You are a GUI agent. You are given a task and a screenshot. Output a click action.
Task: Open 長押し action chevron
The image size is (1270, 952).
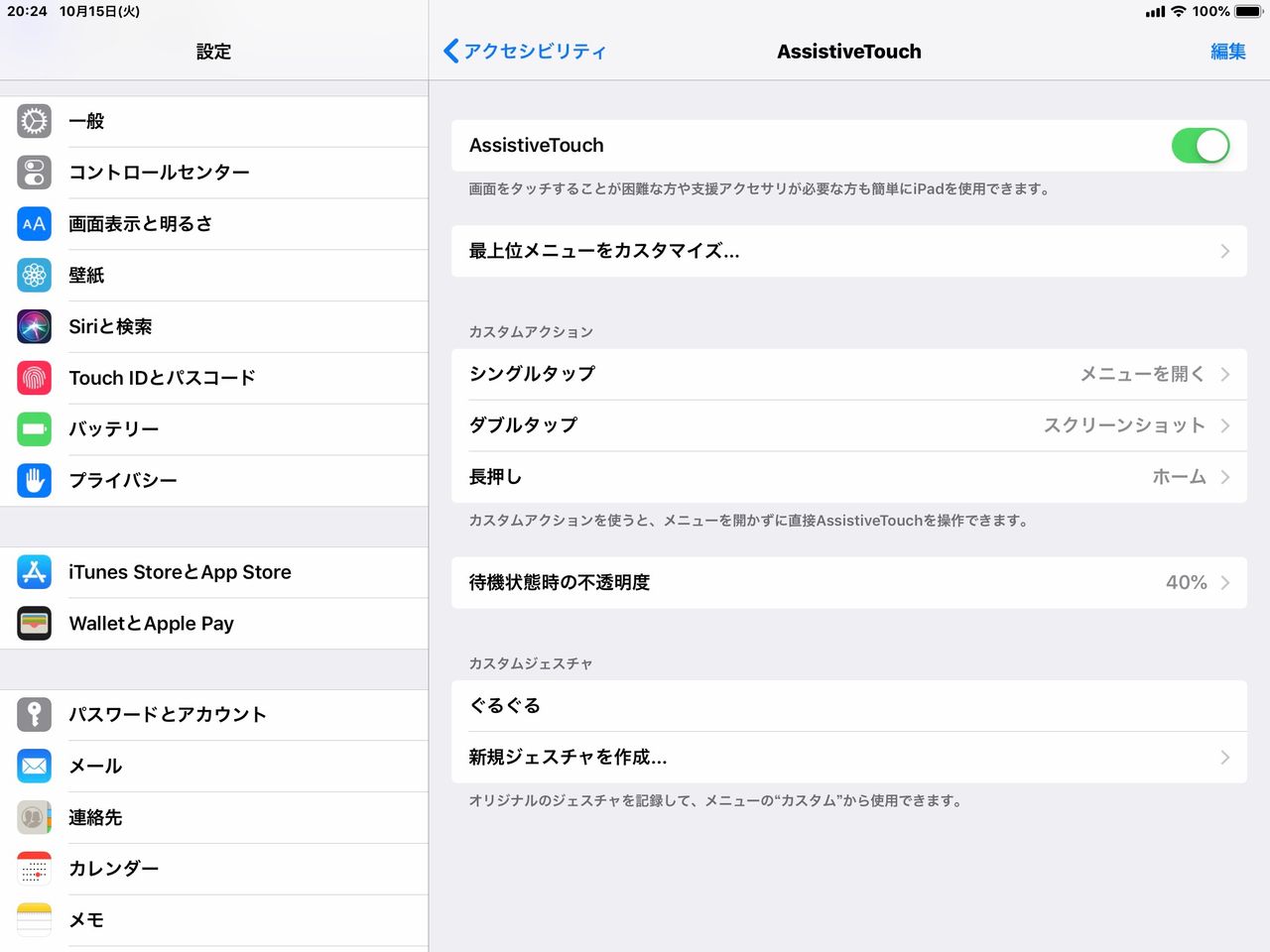point(1225,477)
